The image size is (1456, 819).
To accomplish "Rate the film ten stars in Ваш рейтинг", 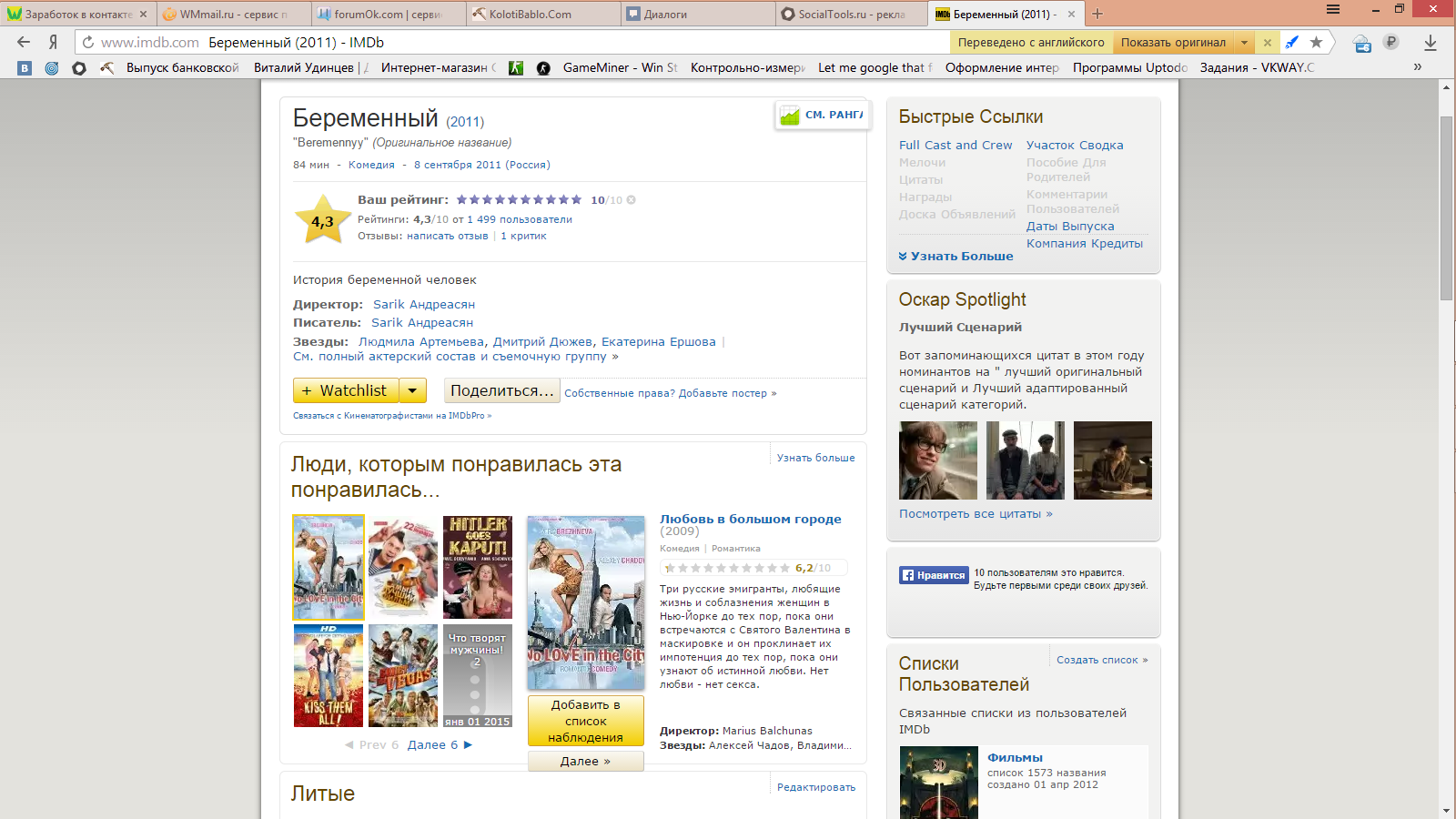I will click(576, 199).
